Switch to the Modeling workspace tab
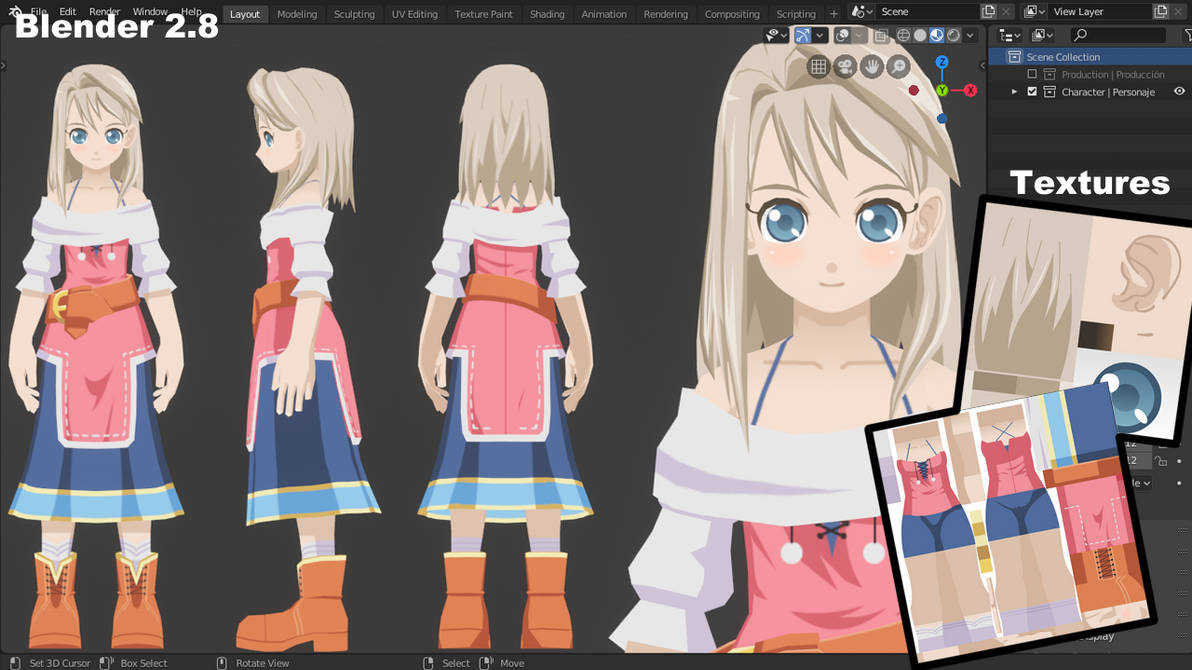The image size is (1192, 670). pyautogui.click(x=296, y=14)
